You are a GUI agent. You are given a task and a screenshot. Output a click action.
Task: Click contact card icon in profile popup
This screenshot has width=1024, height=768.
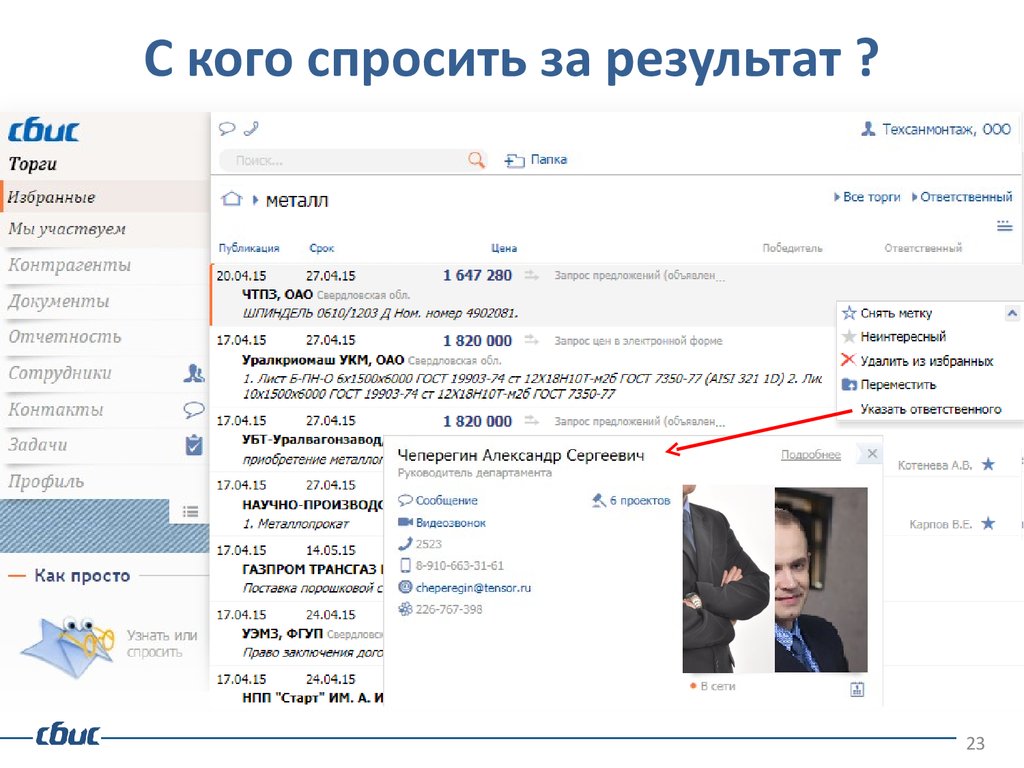(857, 688)
